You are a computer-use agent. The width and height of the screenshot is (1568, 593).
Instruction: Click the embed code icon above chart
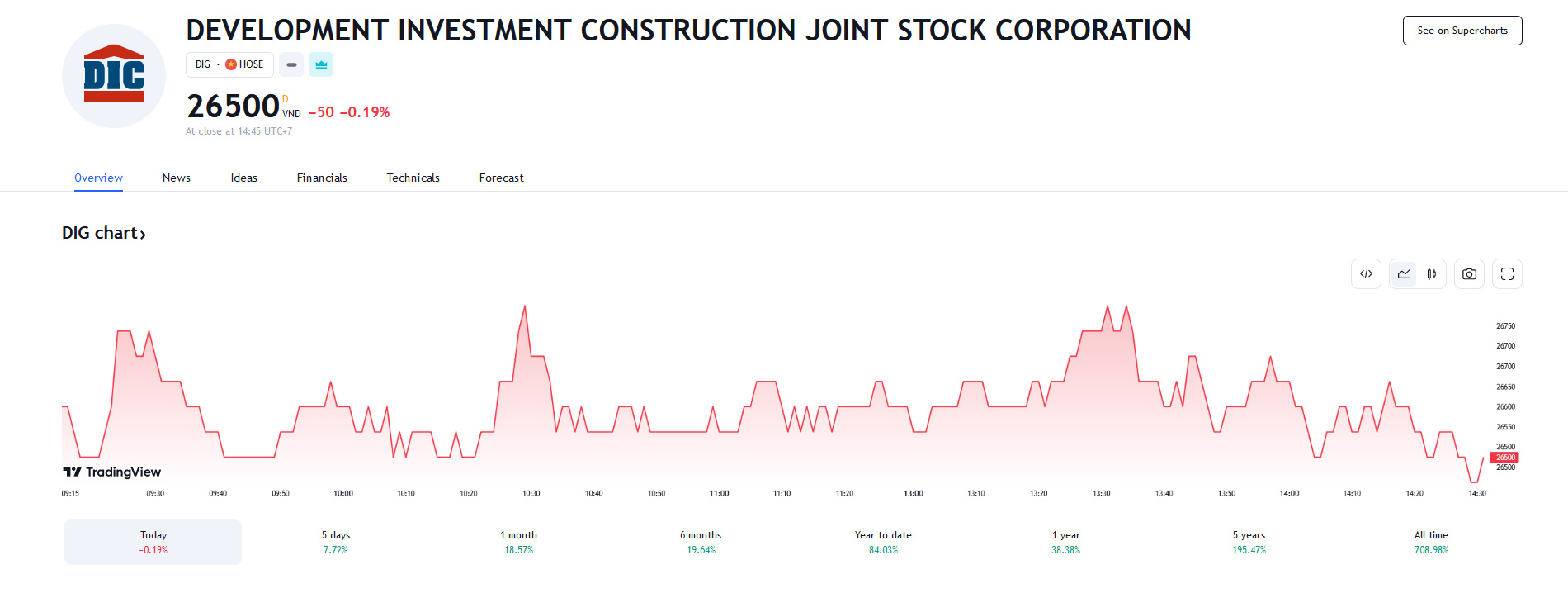[x=1366, y=274]
